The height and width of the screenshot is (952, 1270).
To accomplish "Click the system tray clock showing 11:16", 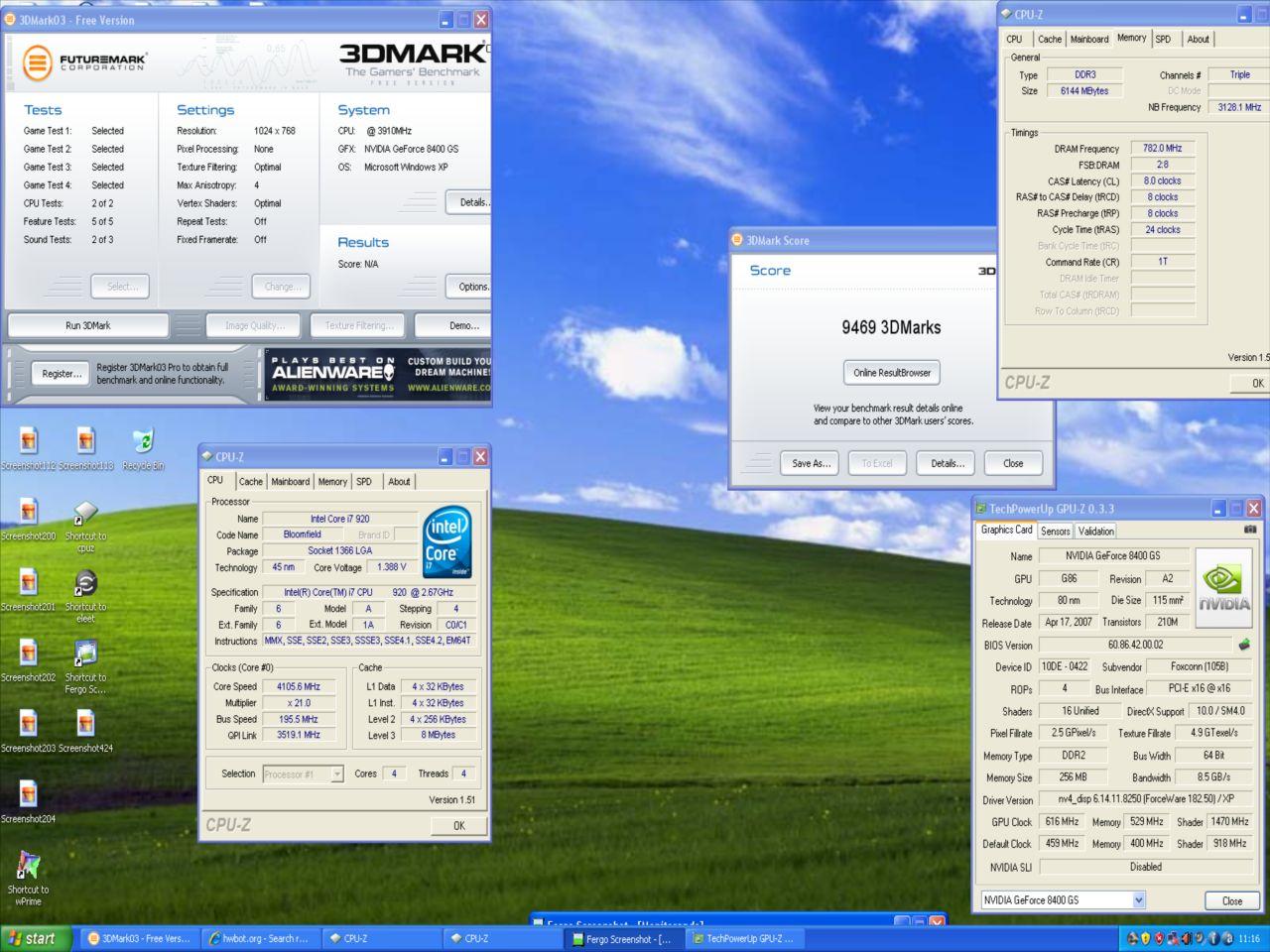I will [1249, 938].
